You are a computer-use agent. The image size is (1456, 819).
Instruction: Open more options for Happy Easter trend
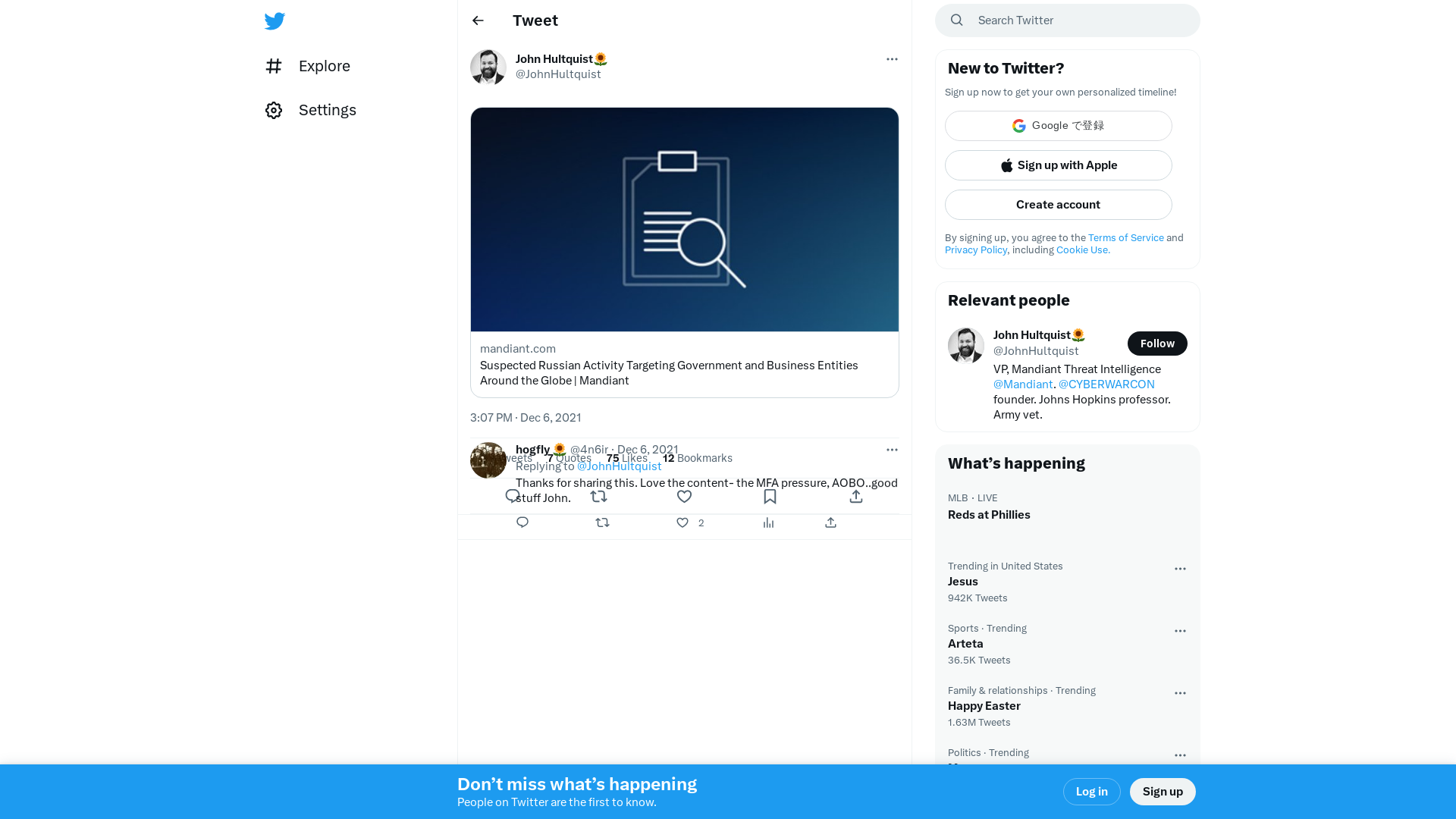(1180, 693)
